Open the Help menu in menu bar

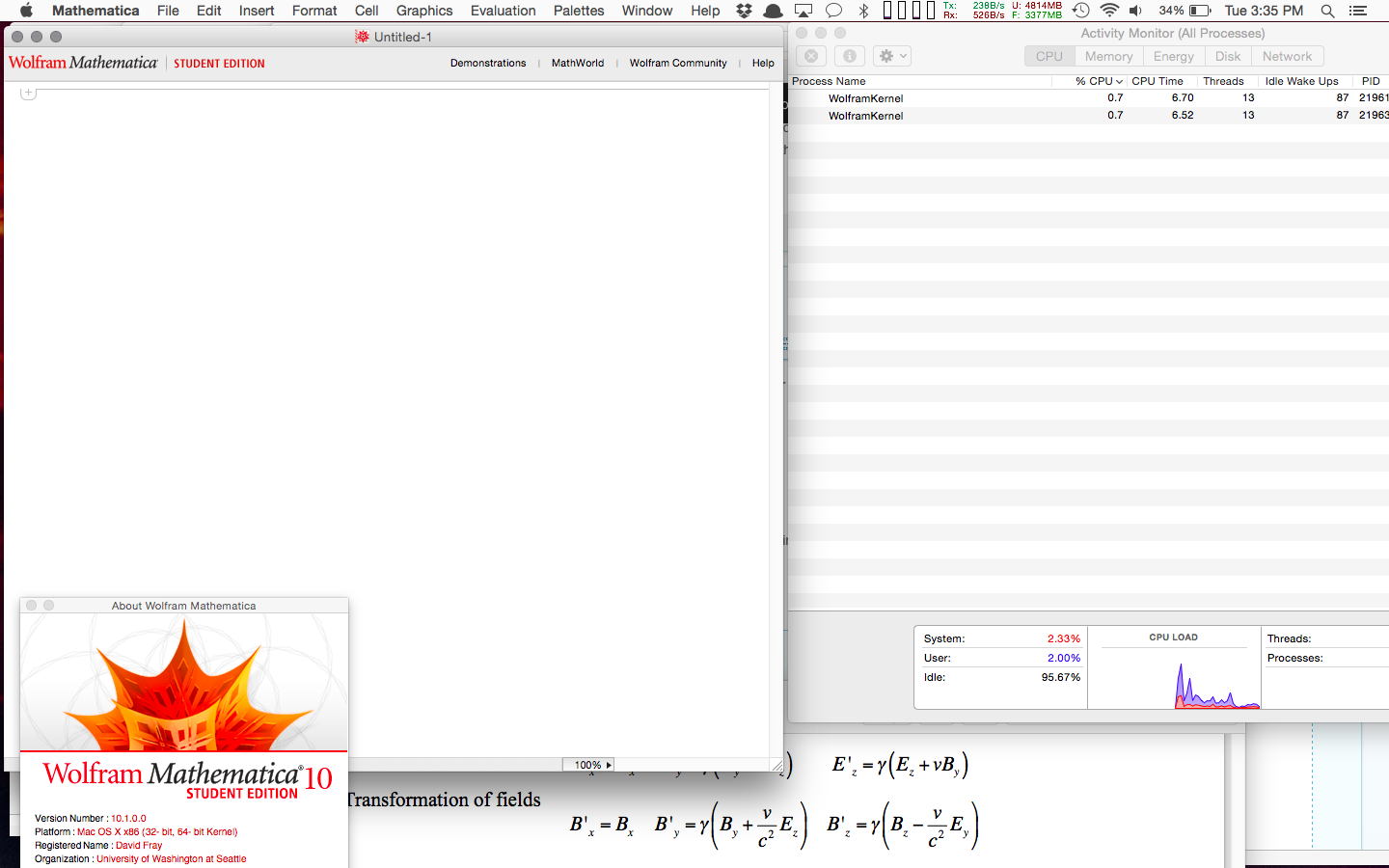point(705,11)
